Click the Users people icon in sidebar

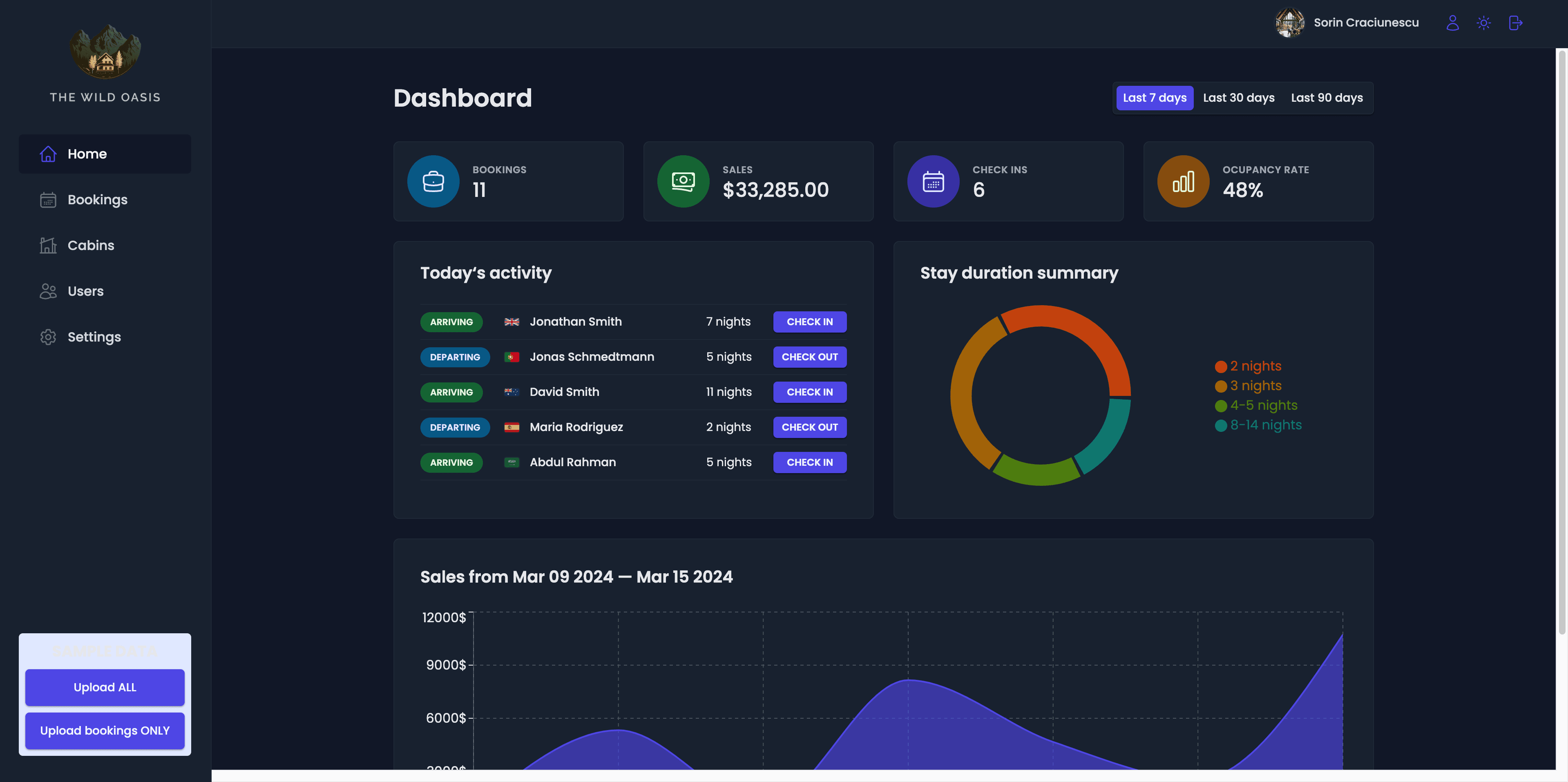(x=48, y=291)
